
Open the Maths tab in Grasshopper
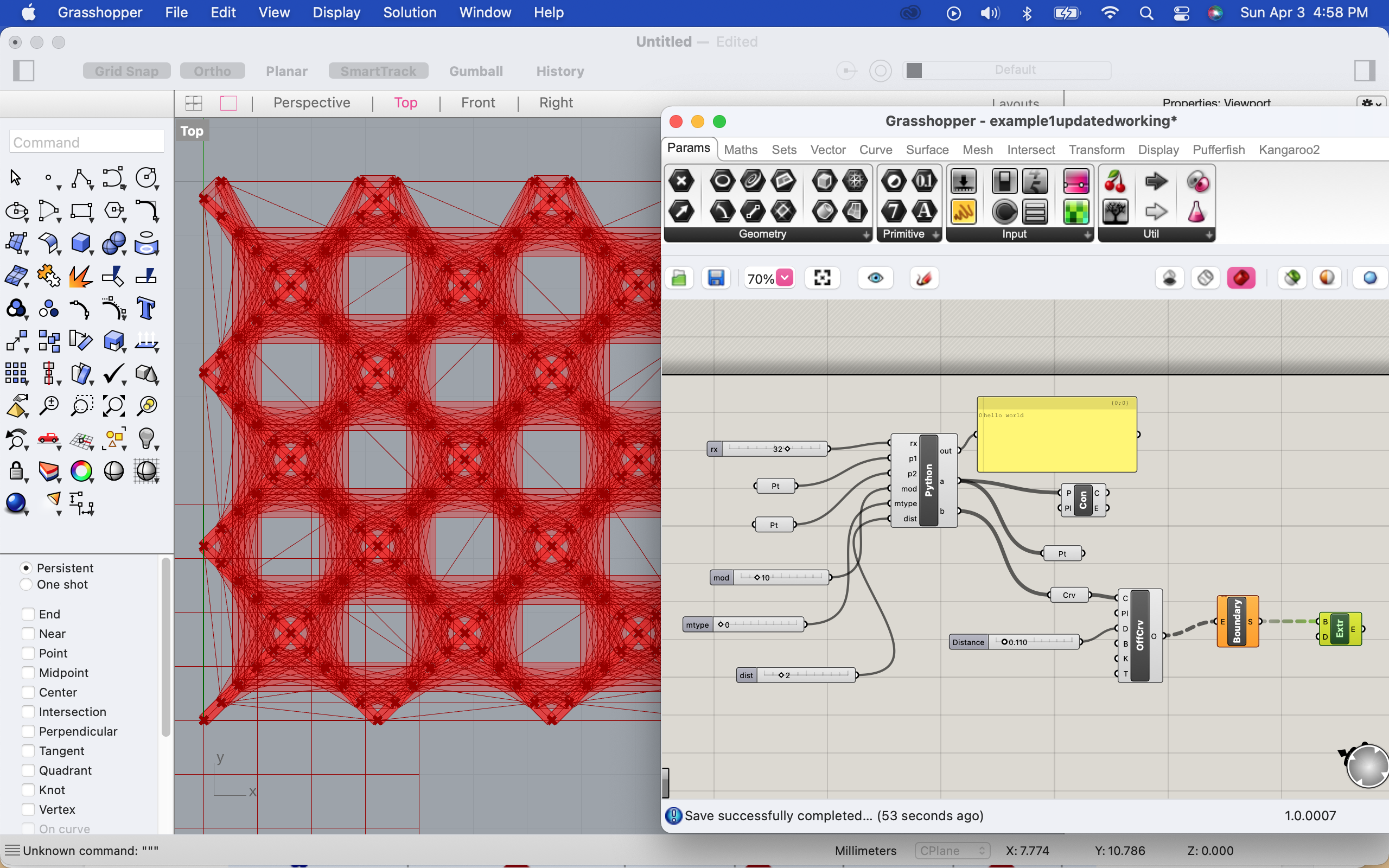pyautogui.click(x=741, y=150)
